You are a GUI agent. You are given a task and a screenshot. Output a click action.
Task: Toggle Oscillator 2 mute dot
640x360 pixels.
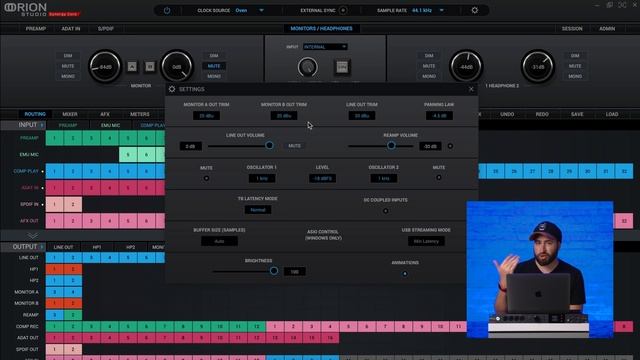pyautogui.click(x=439, y=178)
